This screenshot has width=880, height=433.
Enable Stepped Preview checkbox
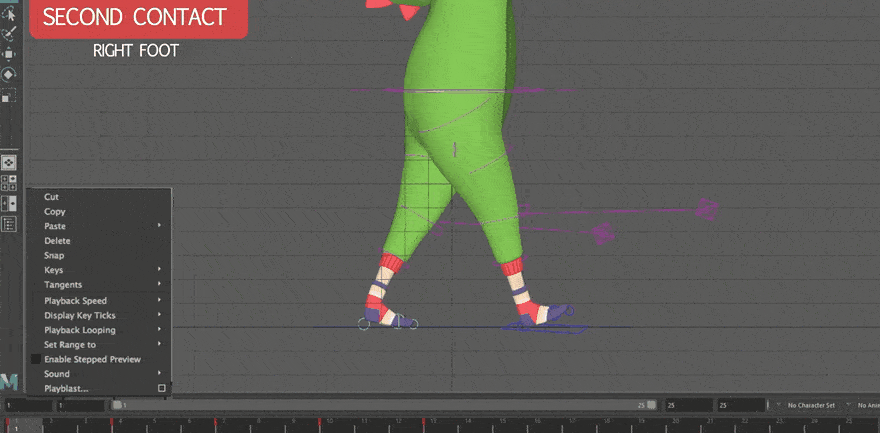pyautogui.click(x=36, y=359)
